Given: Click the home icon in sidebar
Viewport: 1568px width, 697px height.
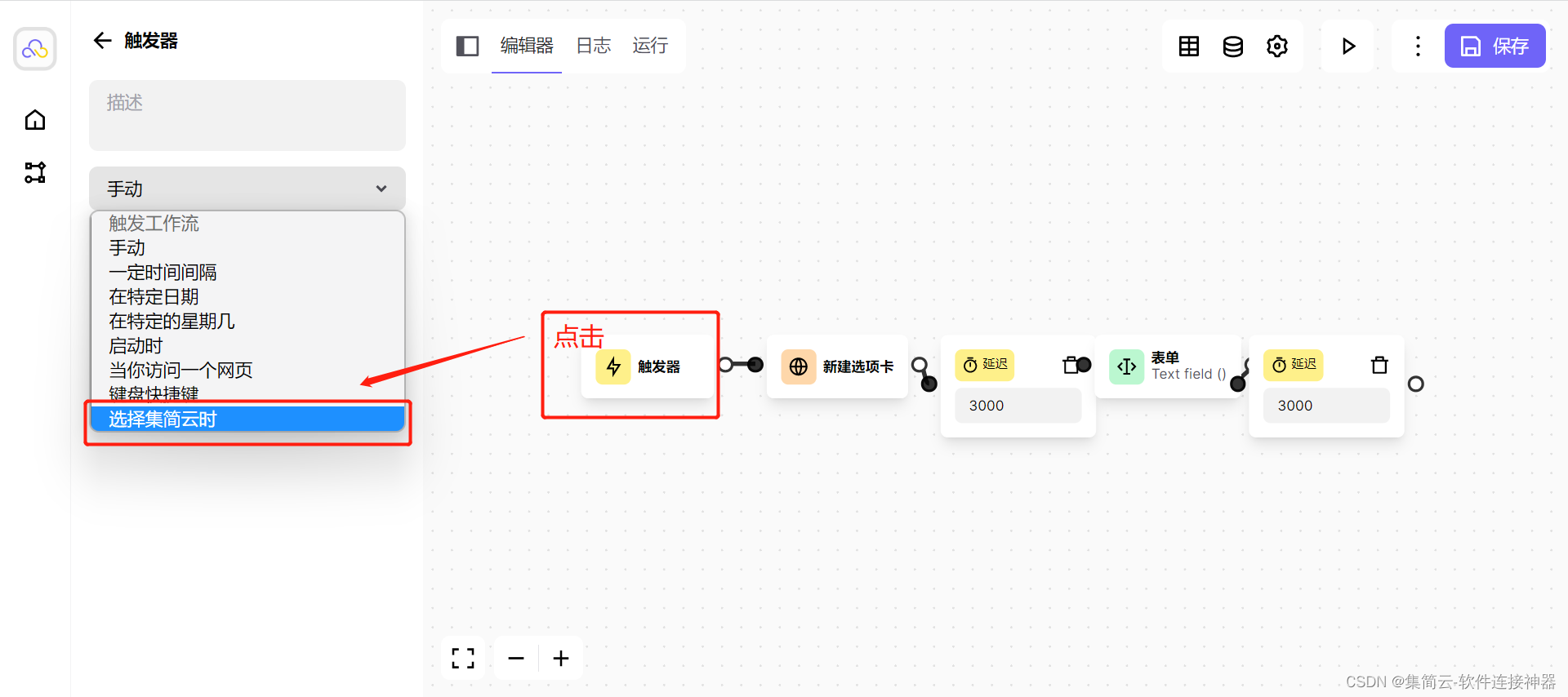Looking at the screenshot, I should (35, 120).
